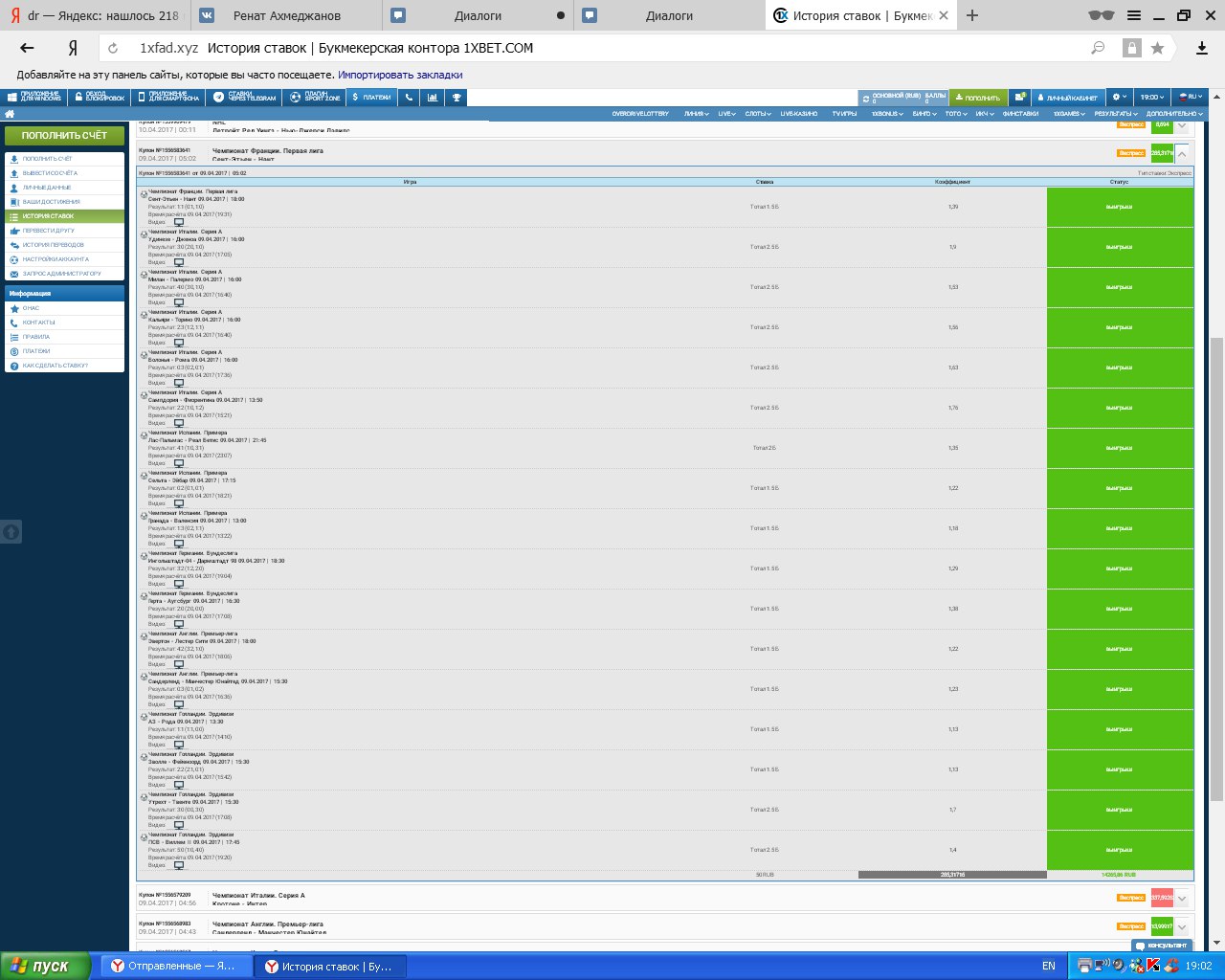Open video icon for Удинезе - Дженоа match
Screen dimensions: 1225x980
coord(179,262)
